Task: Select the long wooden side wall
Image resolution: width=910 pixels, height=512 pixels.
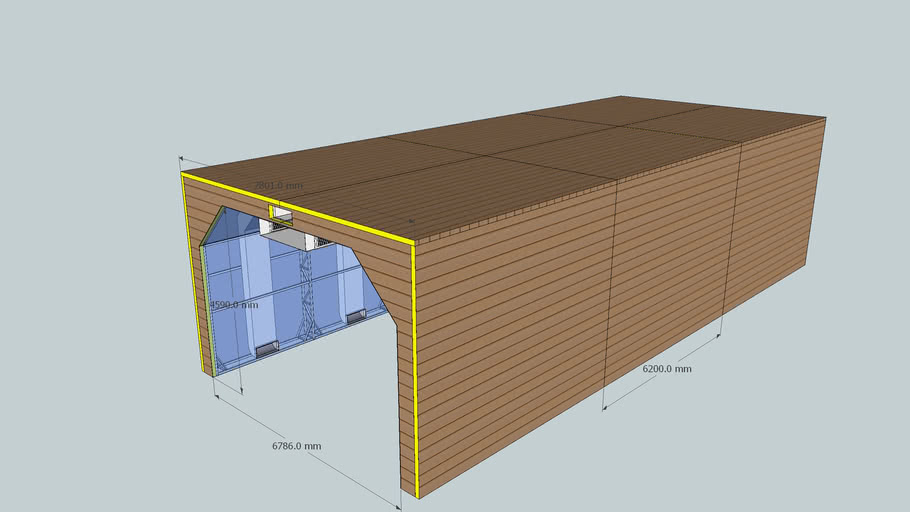Action: 600,300
